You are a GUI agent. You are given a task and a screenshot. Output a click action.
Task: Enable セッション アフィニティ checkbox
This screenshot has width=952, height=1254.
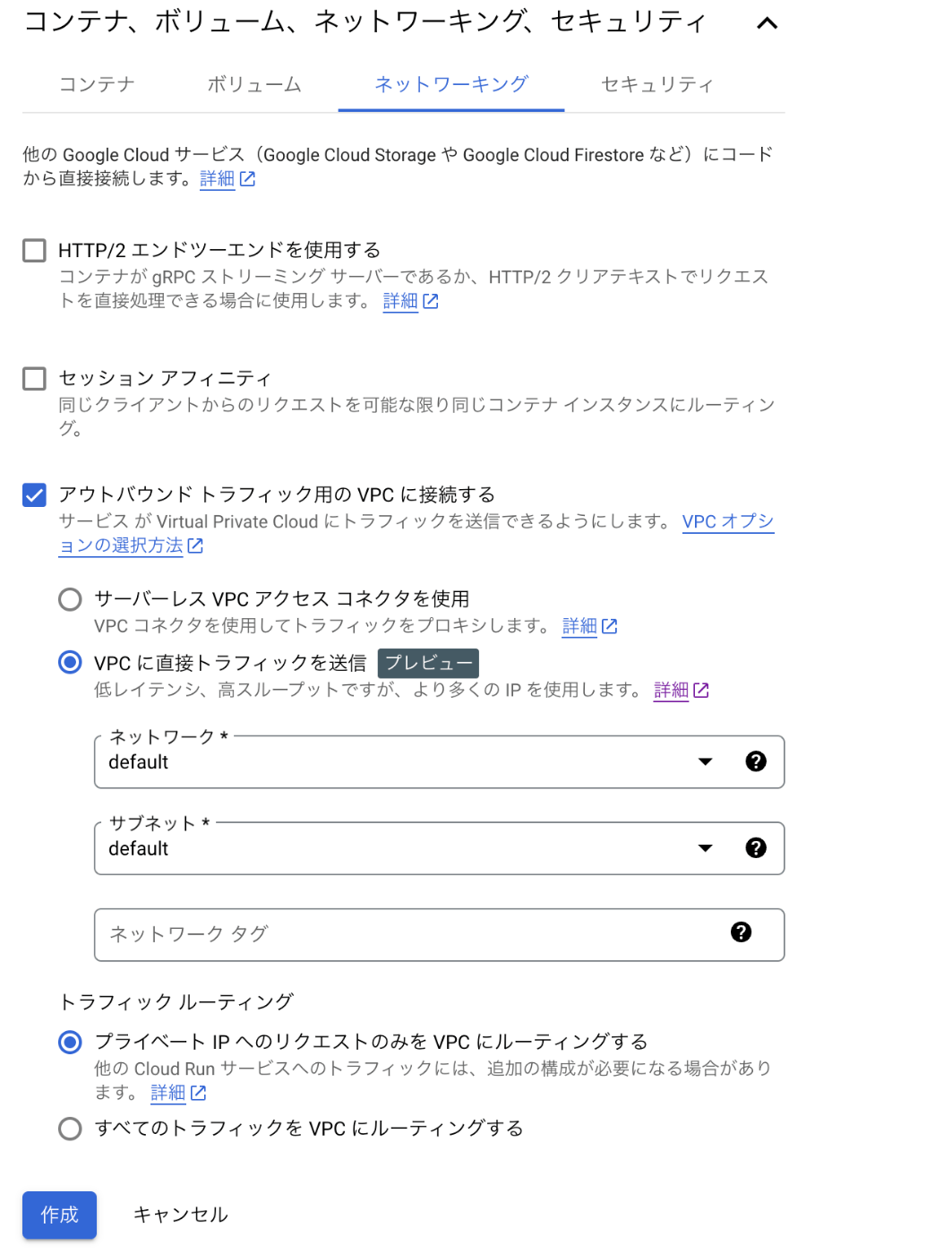(x=34, y=378)
